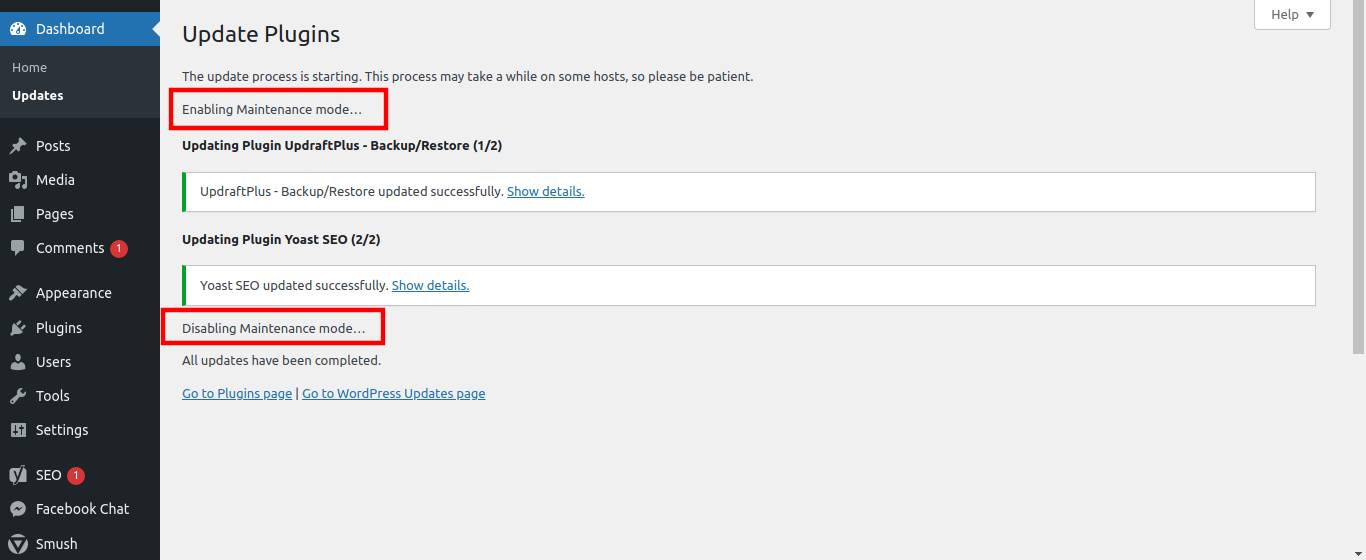
Task: Open the Plugins menu
Action: coord(80,328)
